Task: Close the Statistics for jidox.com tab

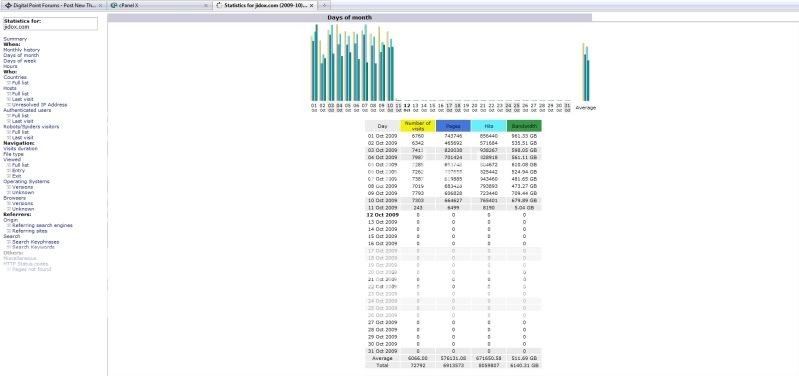Action: tap(311, 5)
